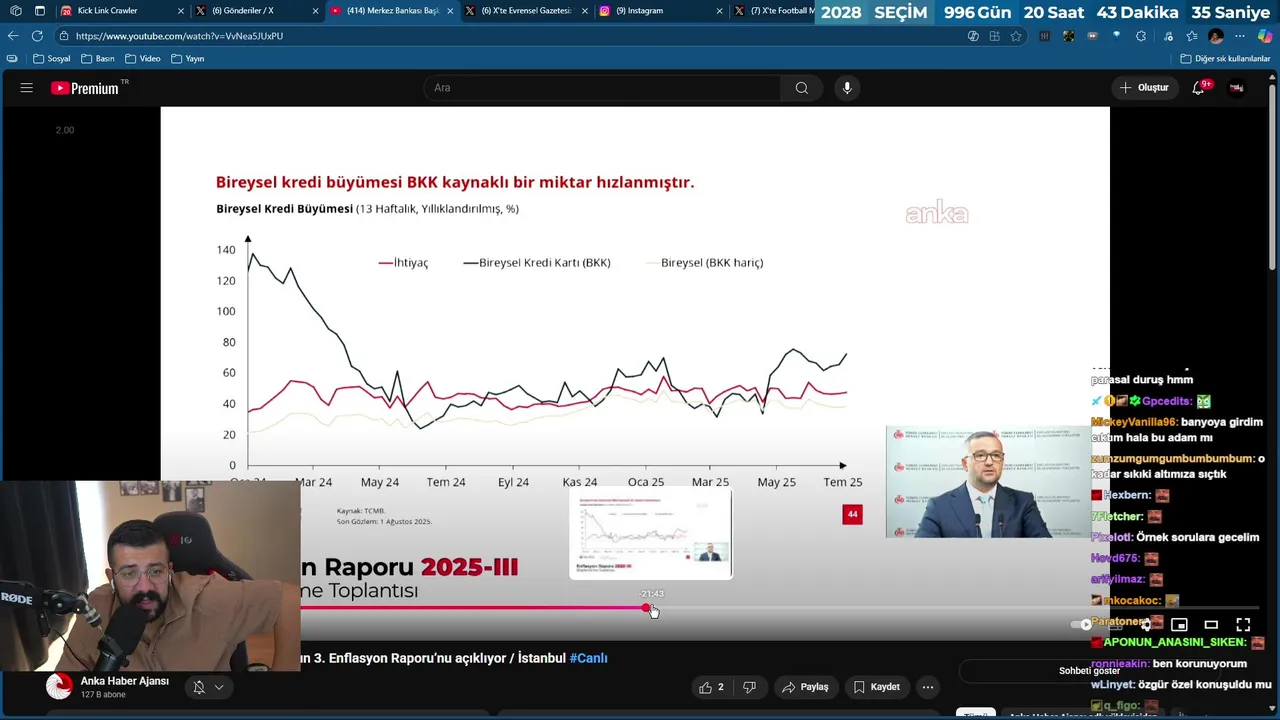Viewport: 1280px width, 720px height.
Task: Click Kaydet save button
Action: (877, 687)
